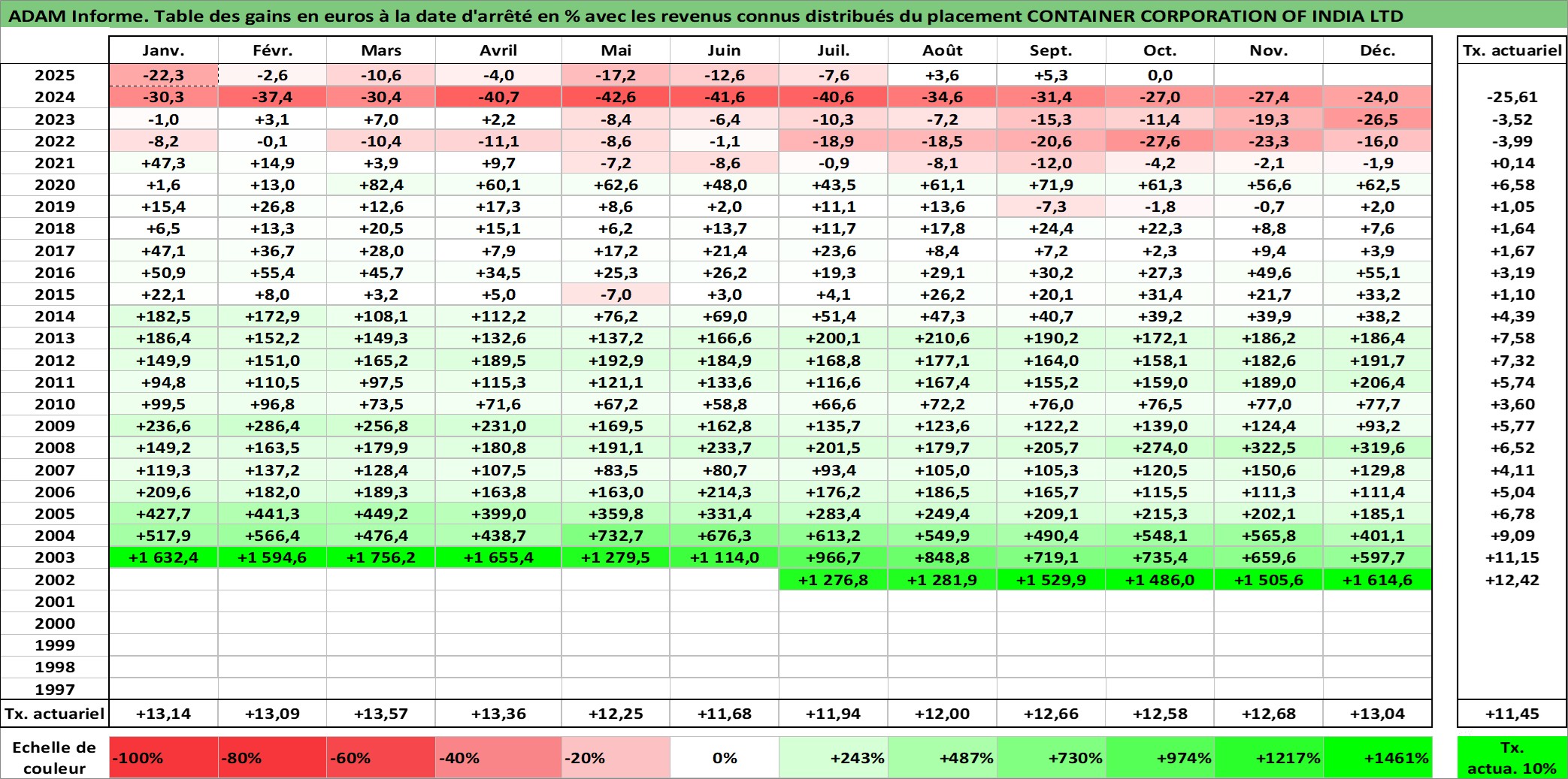Select the 2004 Mai cell '+732,7'

(x=616, y=536)
